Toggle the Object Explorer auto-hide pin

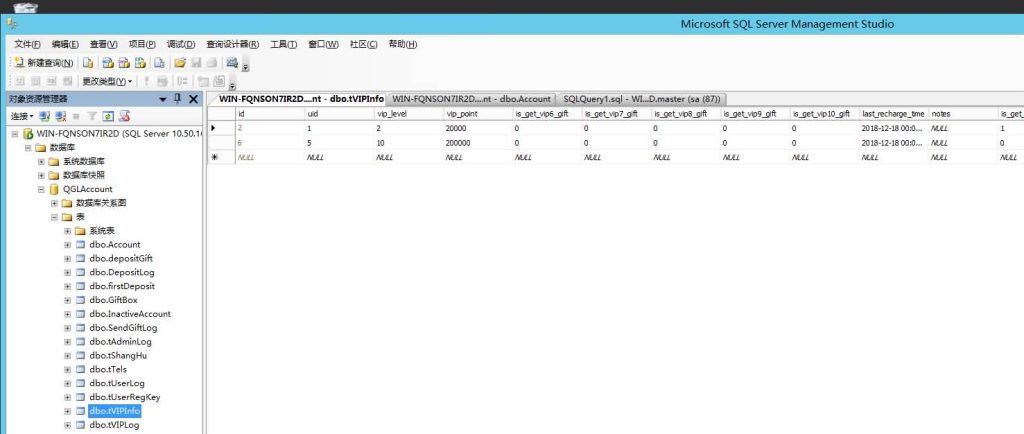click(177, 99)
